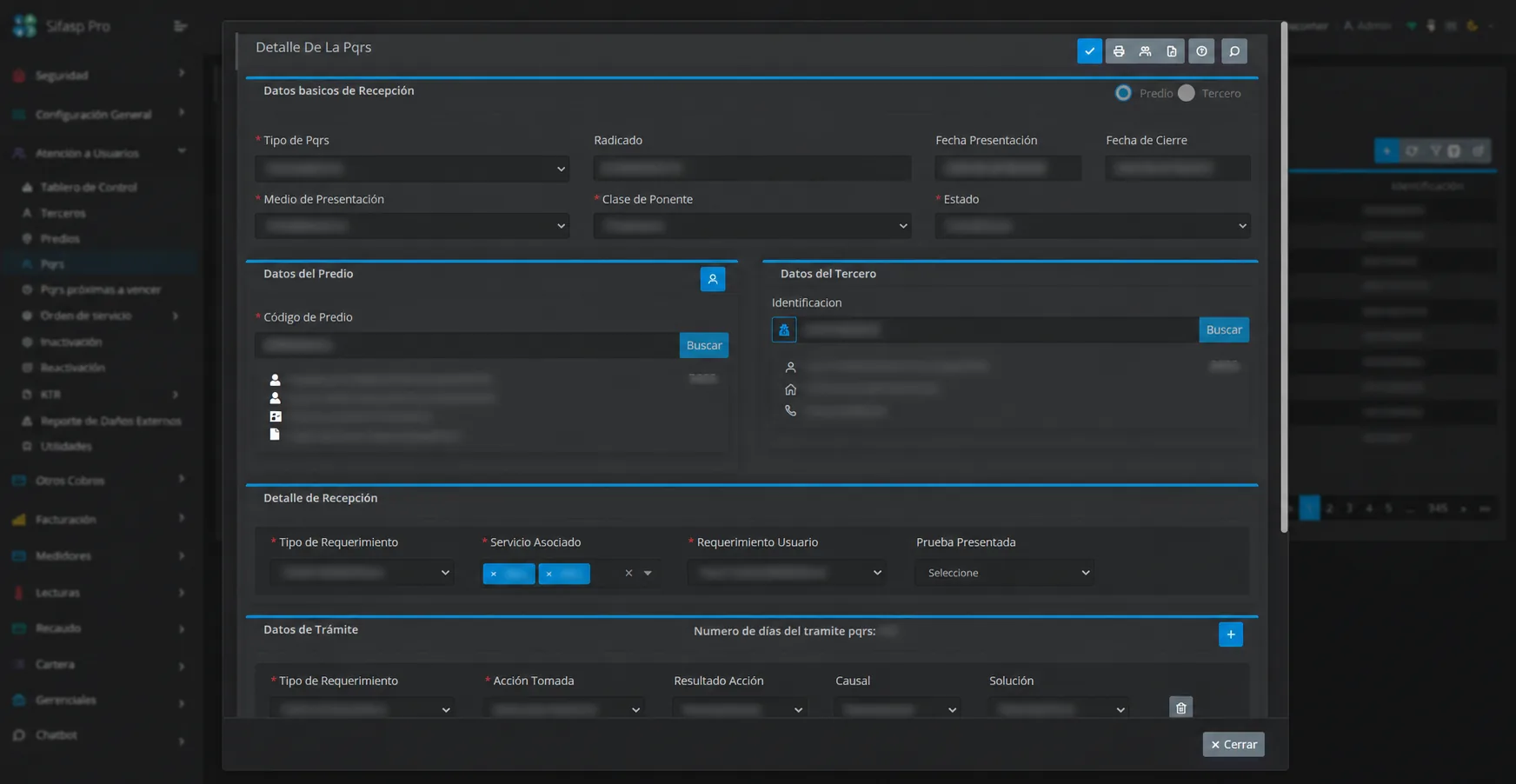This screenshot has height=784, width=1516.
Task: Expand Orden de servicio in sidebar
Action: [x=100, y=316]
